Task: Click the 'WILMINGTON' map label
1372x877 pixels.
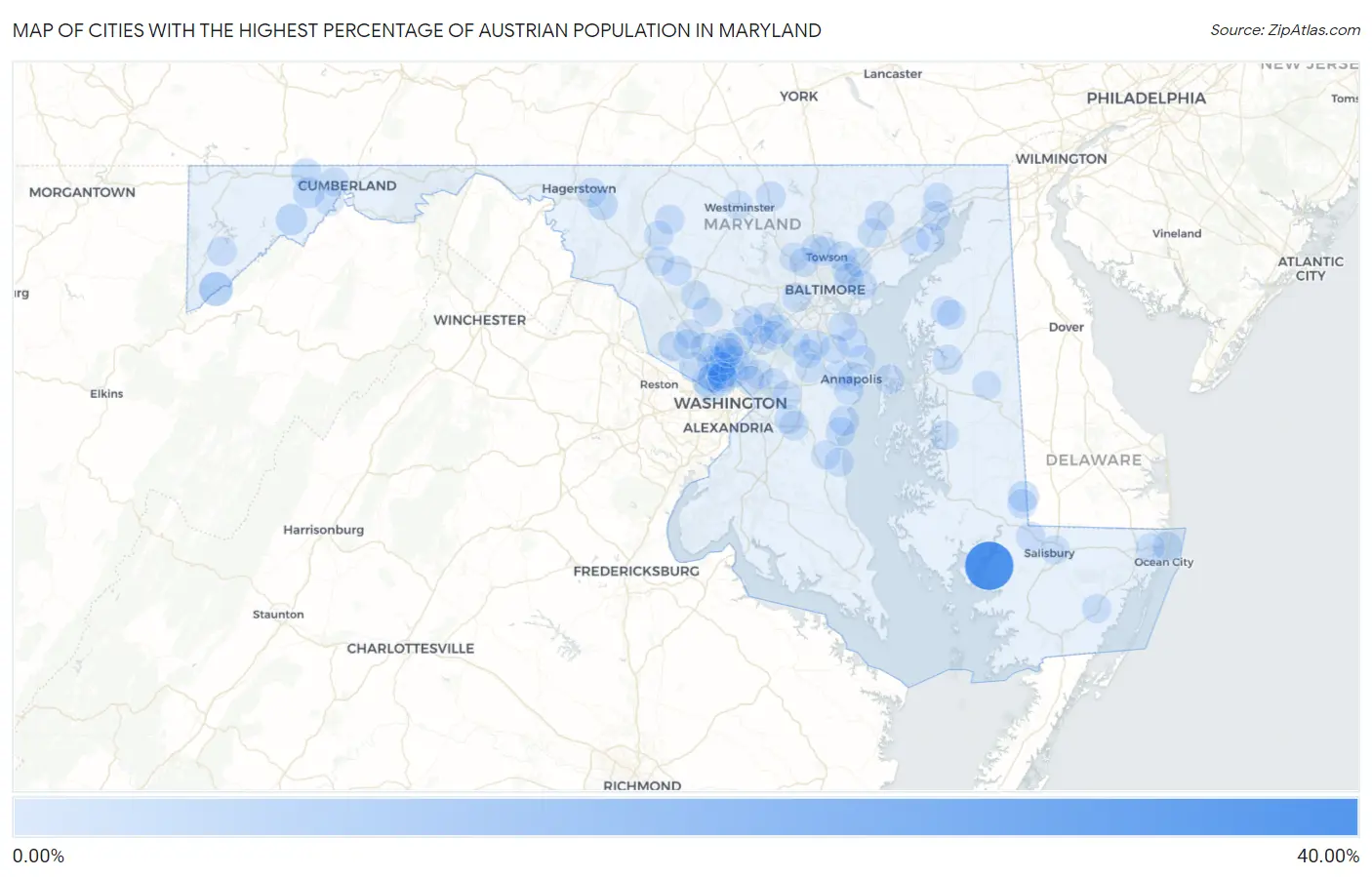Action: point(1061,159)
